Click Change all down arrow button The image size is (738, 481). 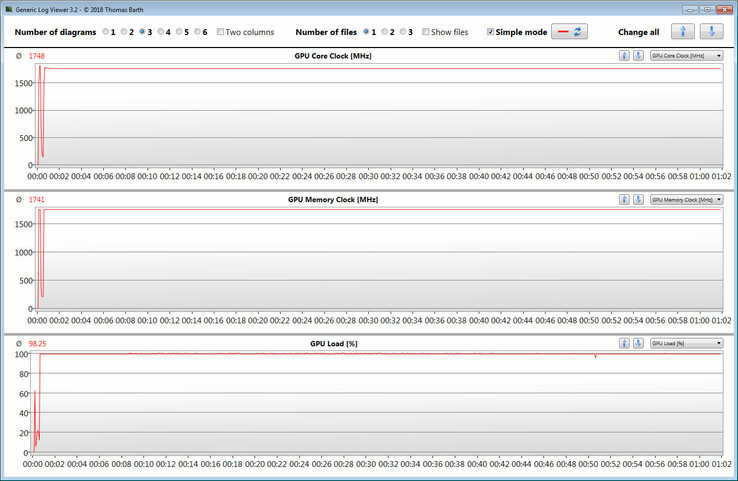click(x=712, y=32)
